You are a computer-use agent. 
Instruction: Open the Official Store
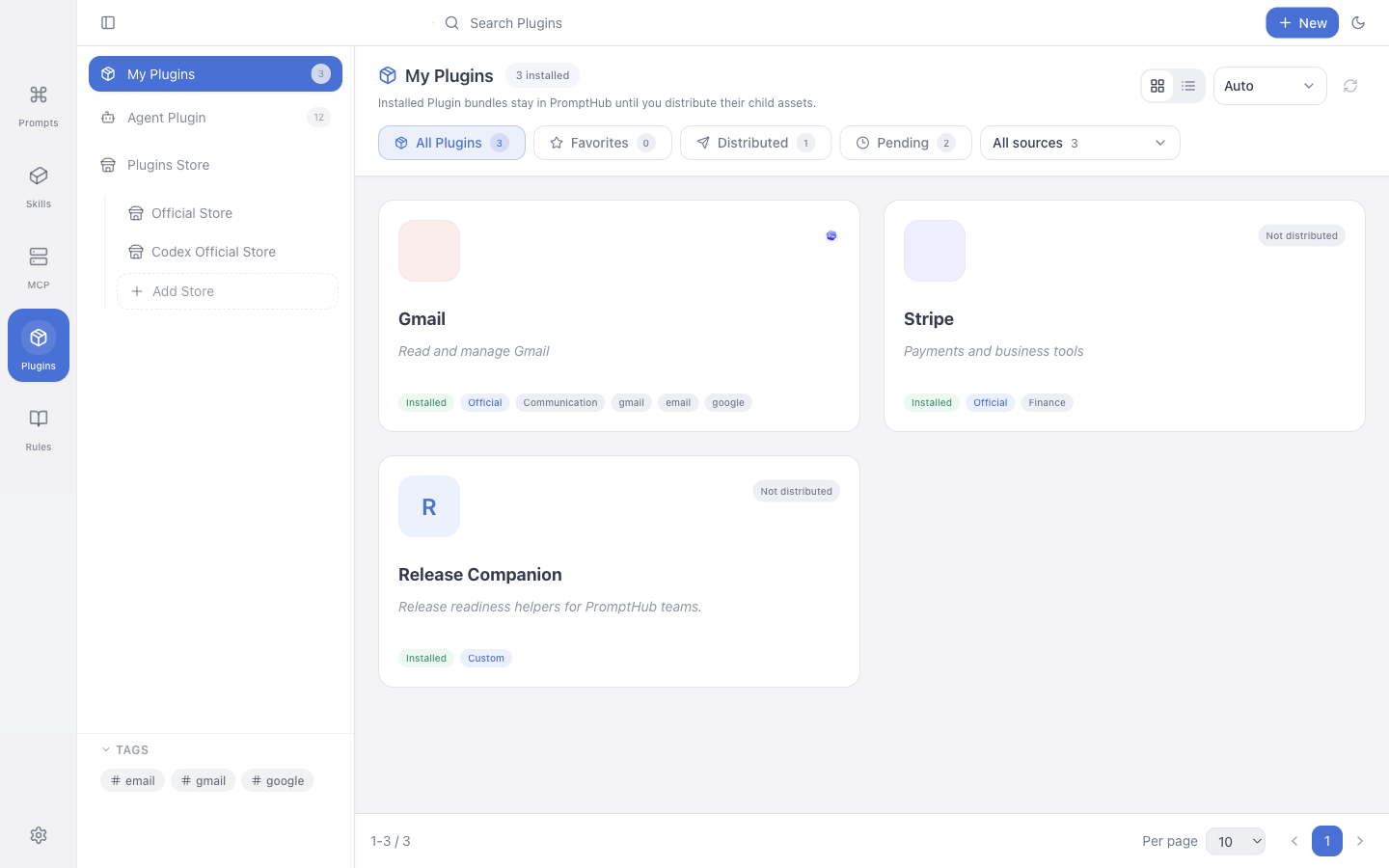click(x=228, y=213)
